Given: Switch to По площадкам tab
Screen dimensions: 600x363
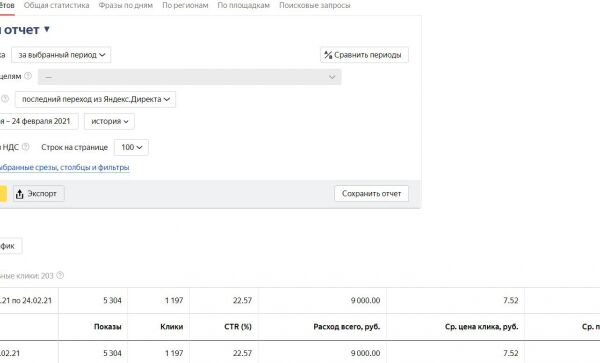Looking at the screenshot, I should 243,5.
